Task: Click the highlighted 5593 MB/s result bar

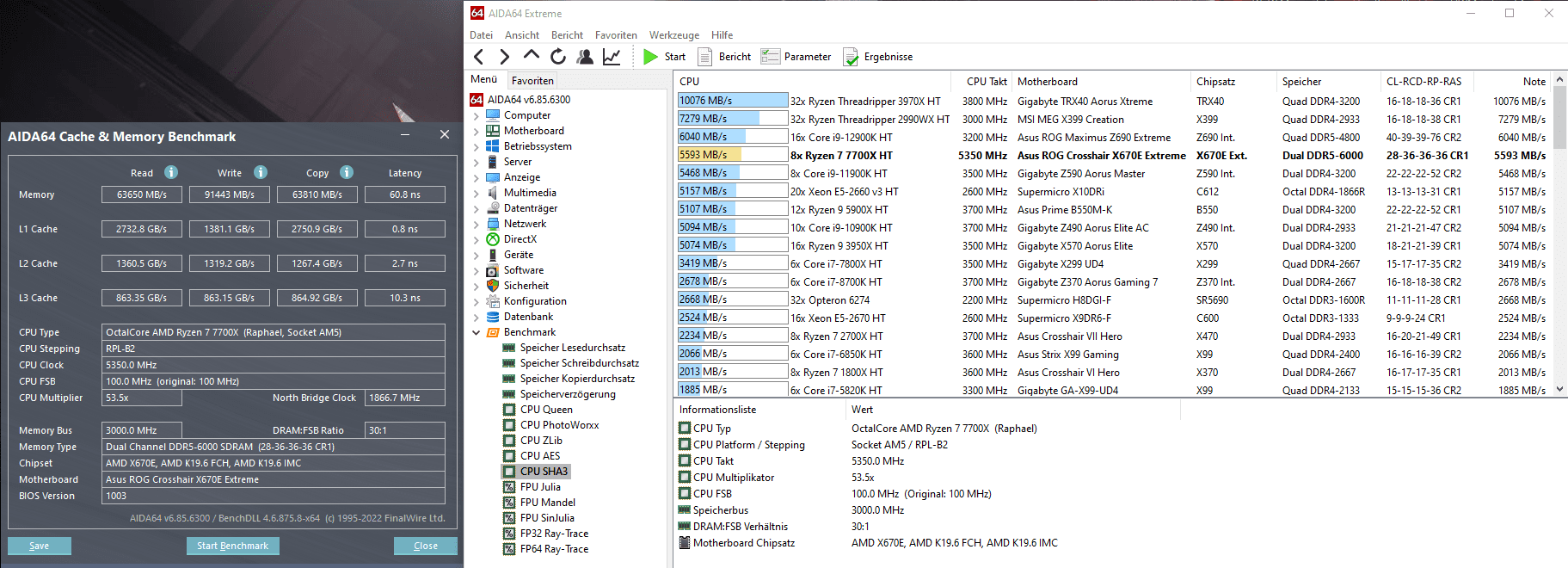Action: pyautogui.click(x=733, y=155)
